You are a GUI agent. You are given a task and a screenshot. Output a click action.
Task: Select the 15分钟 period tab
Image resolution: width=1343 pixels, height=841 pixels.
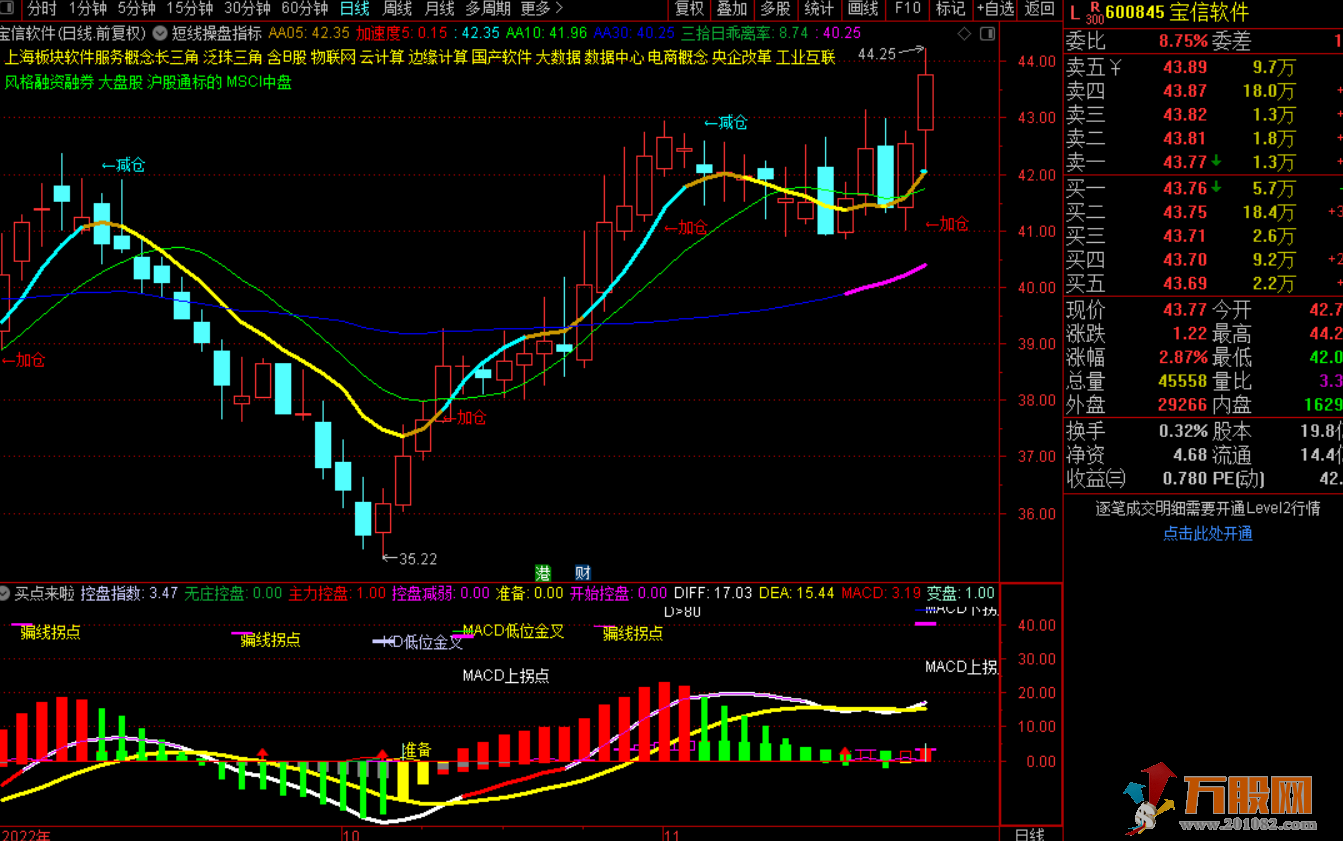pyautogui.click(x=189, y=9)
